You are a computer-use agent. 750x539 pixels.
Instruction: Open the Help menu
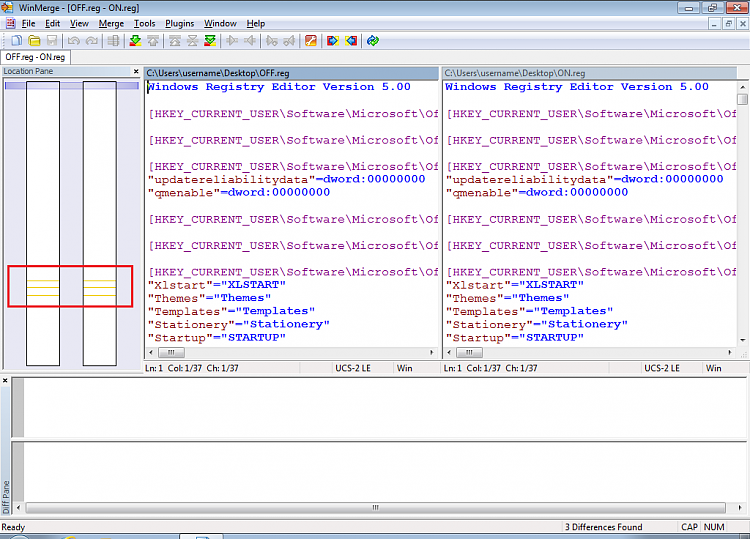pos(255,23)
